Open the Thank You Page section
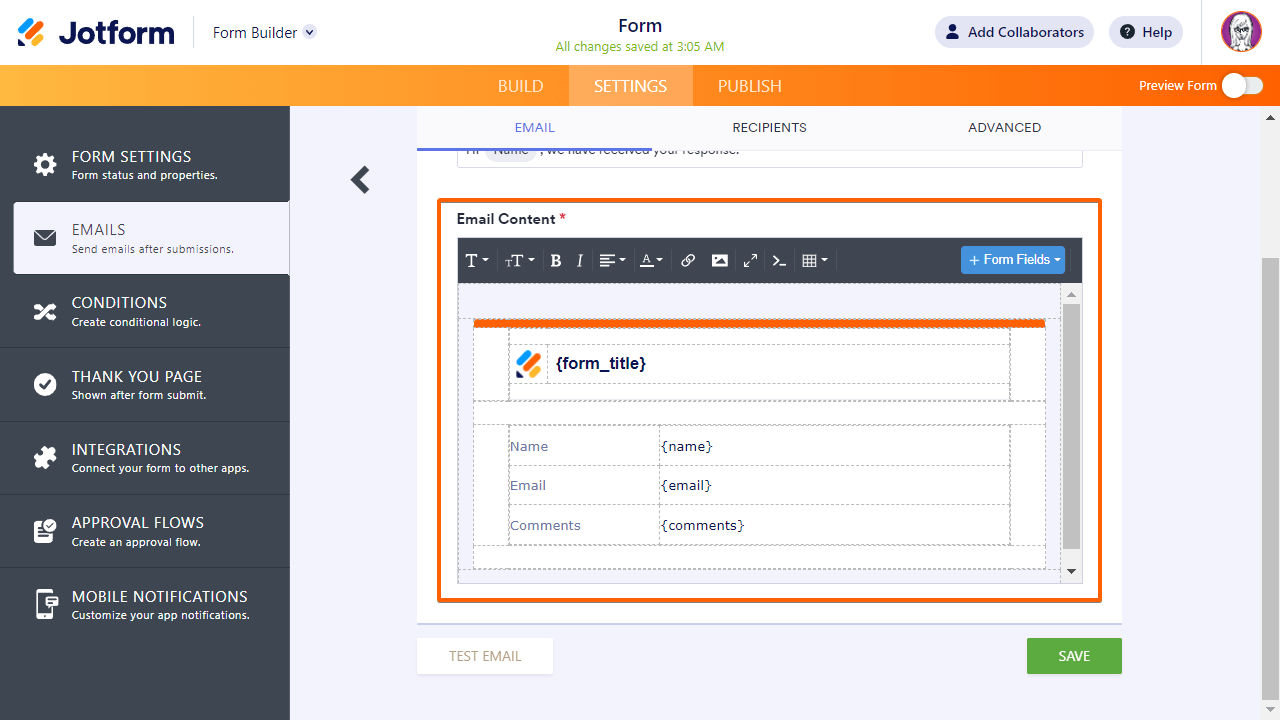Image resolution: width=1280 pixels, height=720 pixels. (x=145, y=385)
